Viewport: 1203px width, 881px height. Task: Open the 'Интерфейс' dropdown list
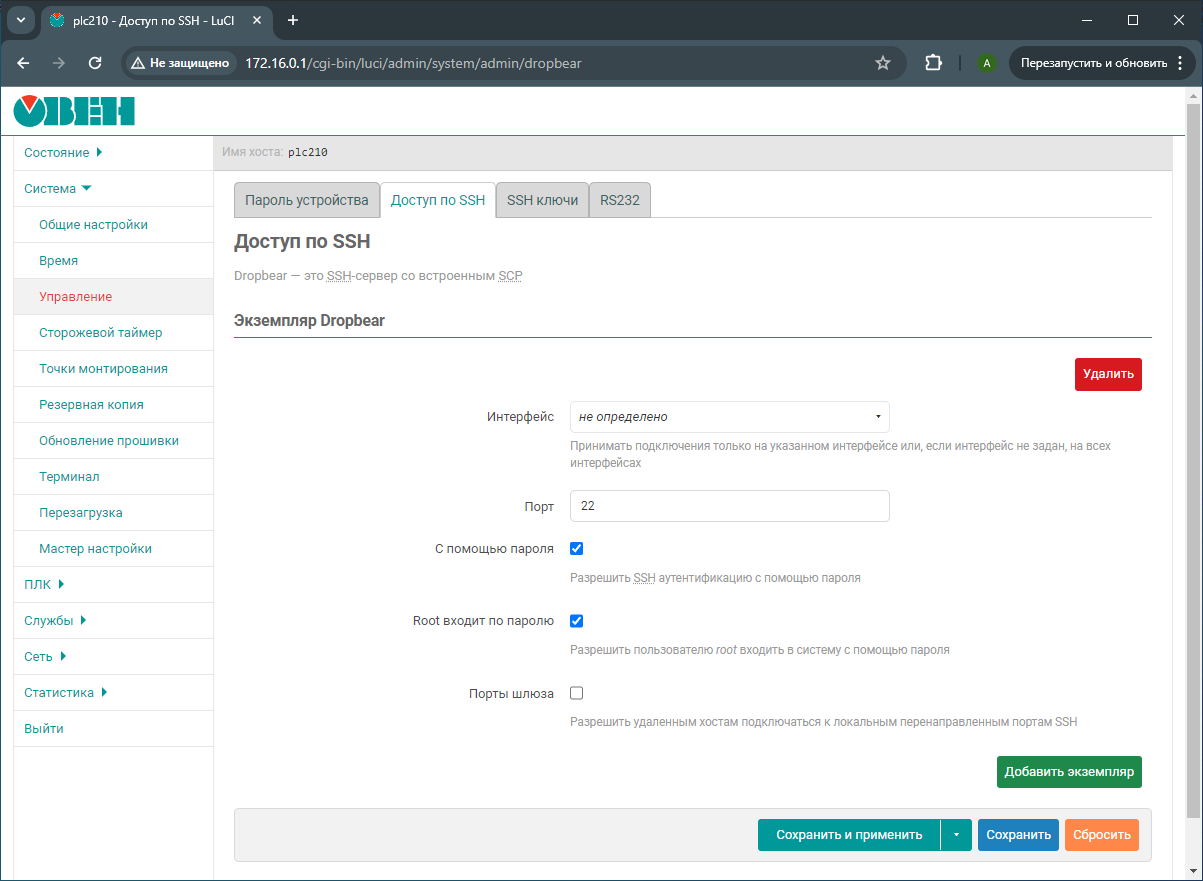click(x=729, y=417)
